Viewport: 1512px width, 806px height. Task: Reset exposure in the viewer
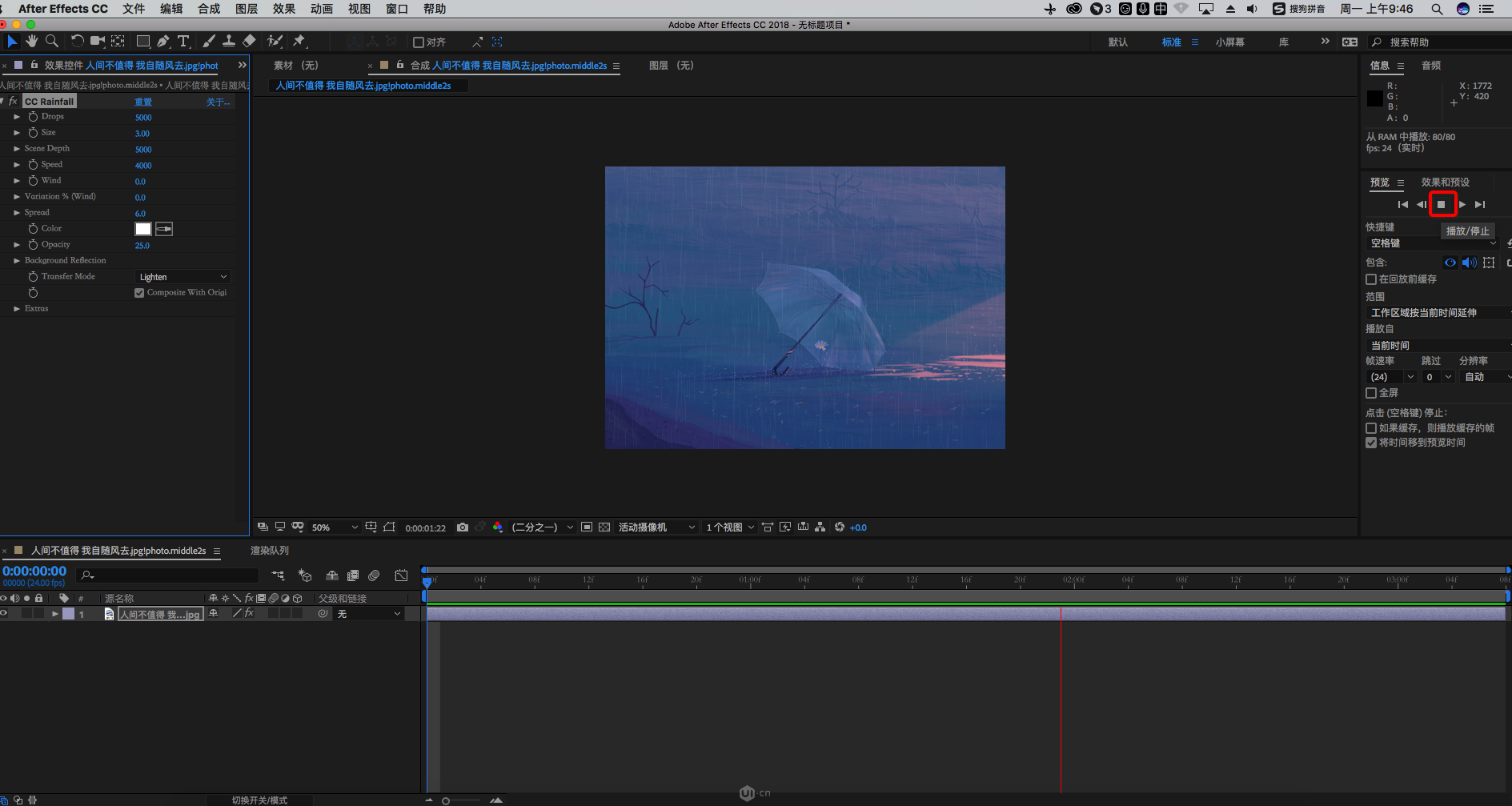[840, 527]
